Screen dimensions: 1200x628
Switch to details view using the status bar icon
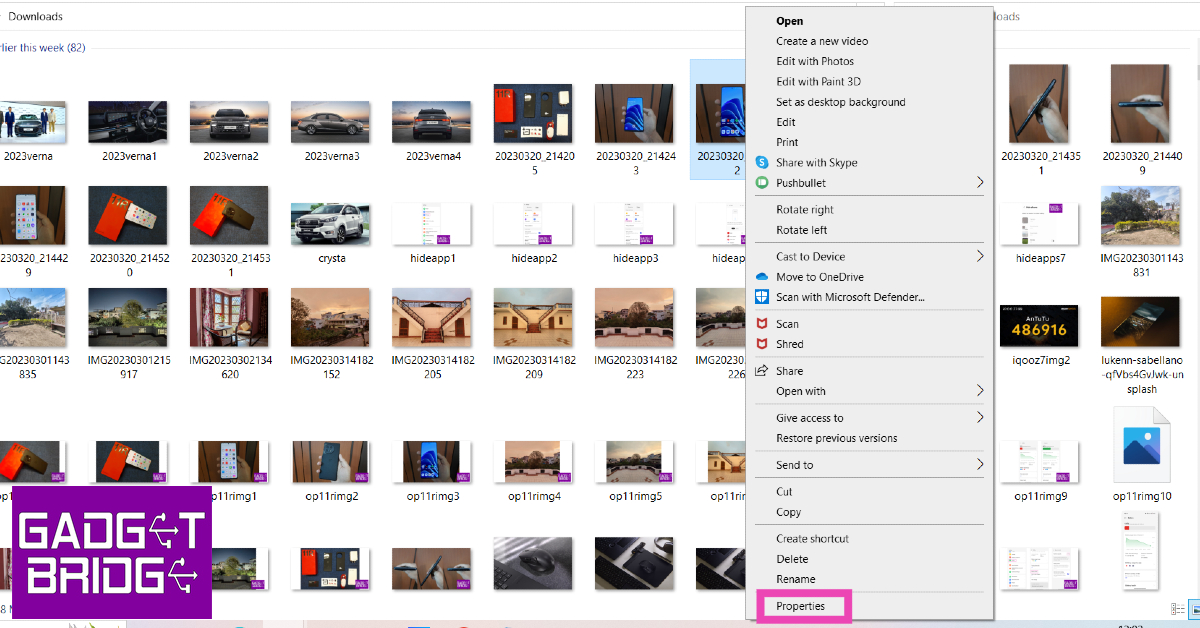[x=1178, y=609]
